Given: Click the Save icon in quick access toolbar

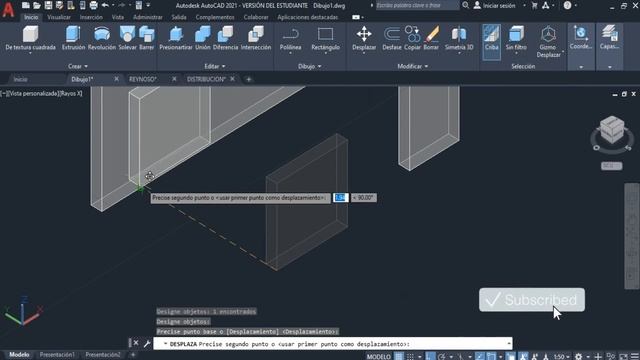Looking at the screenshot, I should (x=48, y=5).
